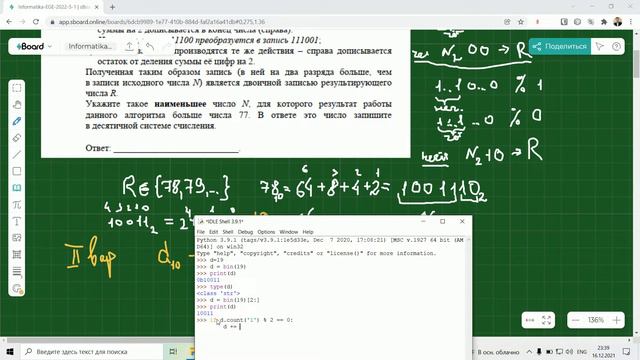Open the lines background tool
640x360 pixels.
pos(17,271)
